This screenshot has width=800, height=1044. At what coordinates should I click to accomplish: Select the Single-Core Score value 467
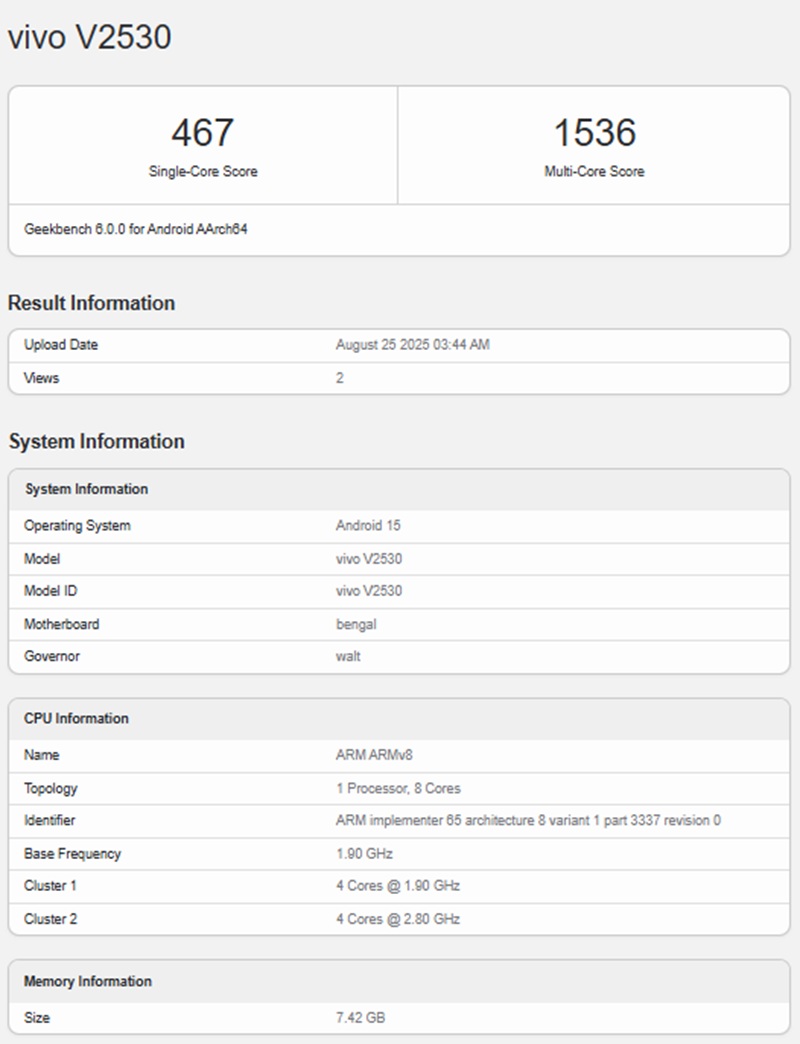pos(204,130)
